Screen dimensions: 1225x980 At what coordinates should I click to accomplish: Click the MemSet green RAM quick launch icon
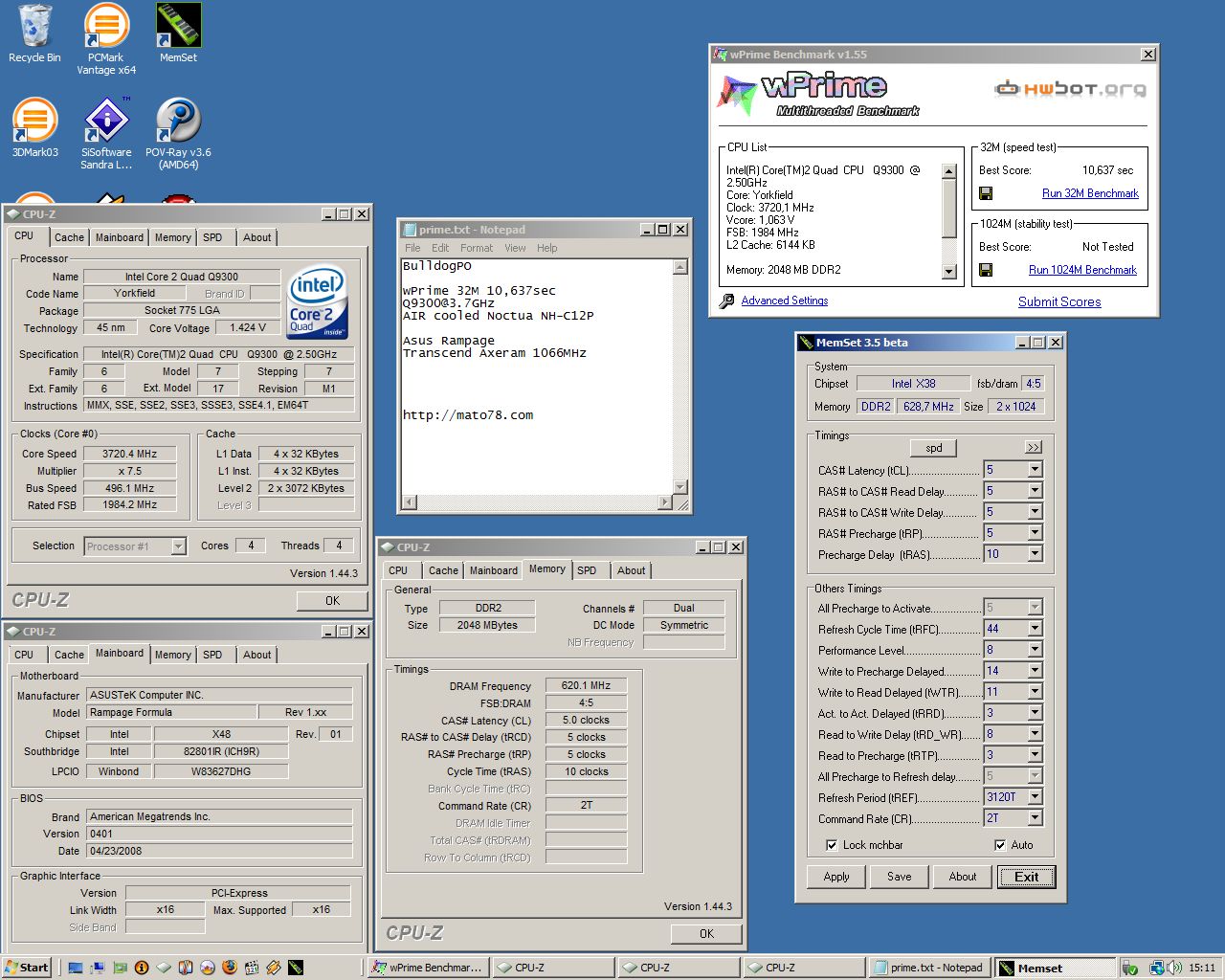coord(296,968)
